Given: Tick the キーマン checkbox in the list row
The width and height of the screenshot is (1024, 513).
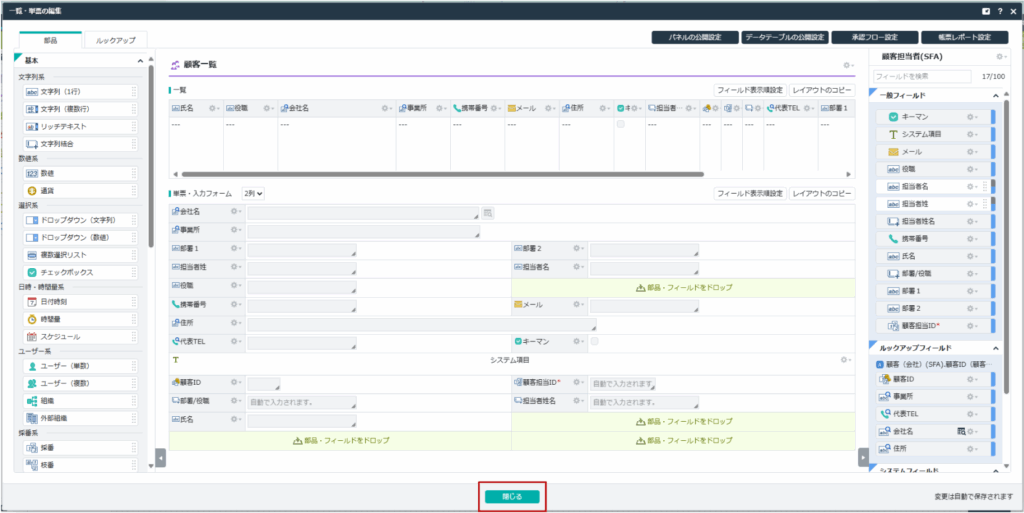Looking at the screenshot, I should coord(621,124).
